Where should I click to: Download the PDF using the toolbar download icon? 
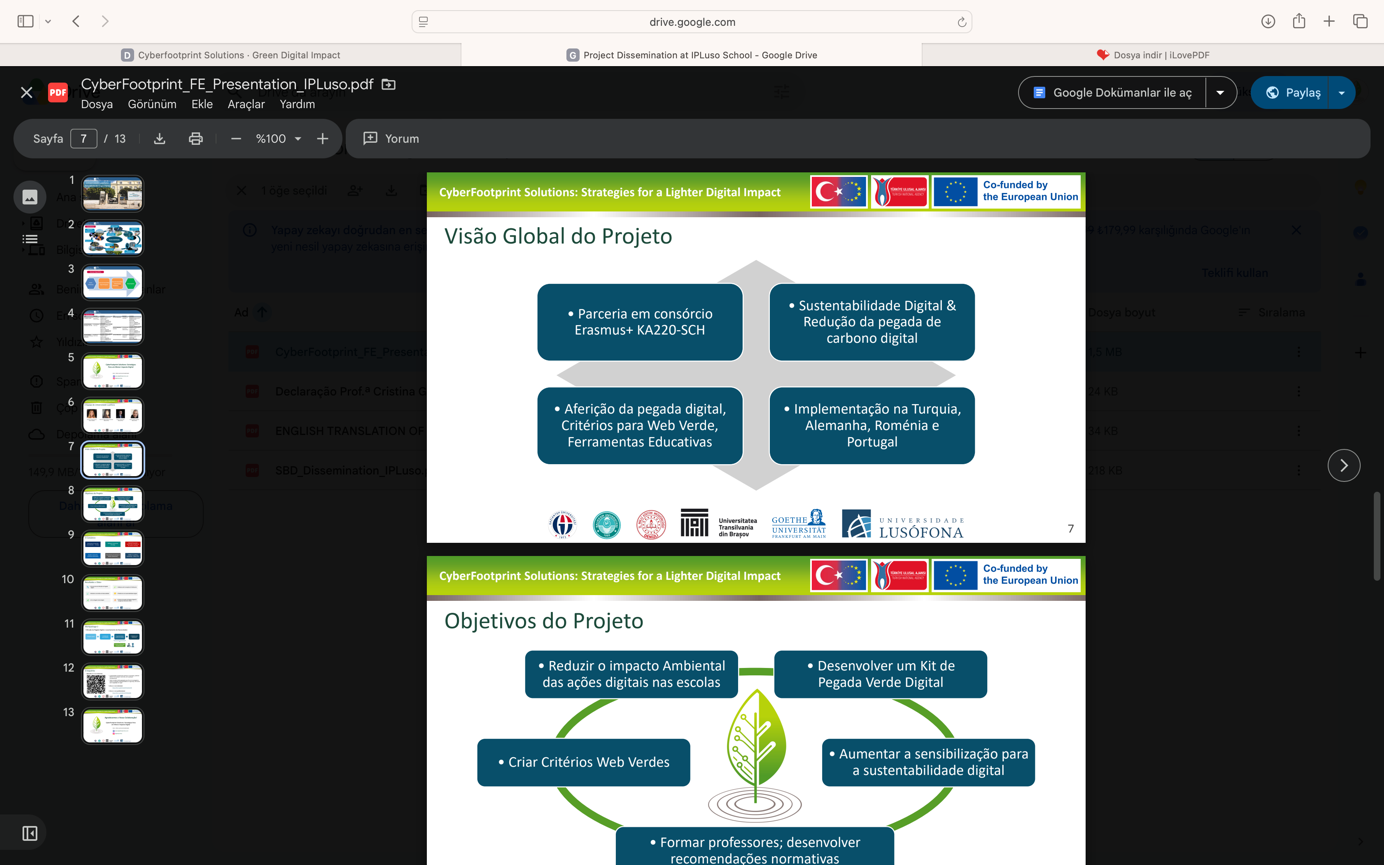click(x=160, y=139)
